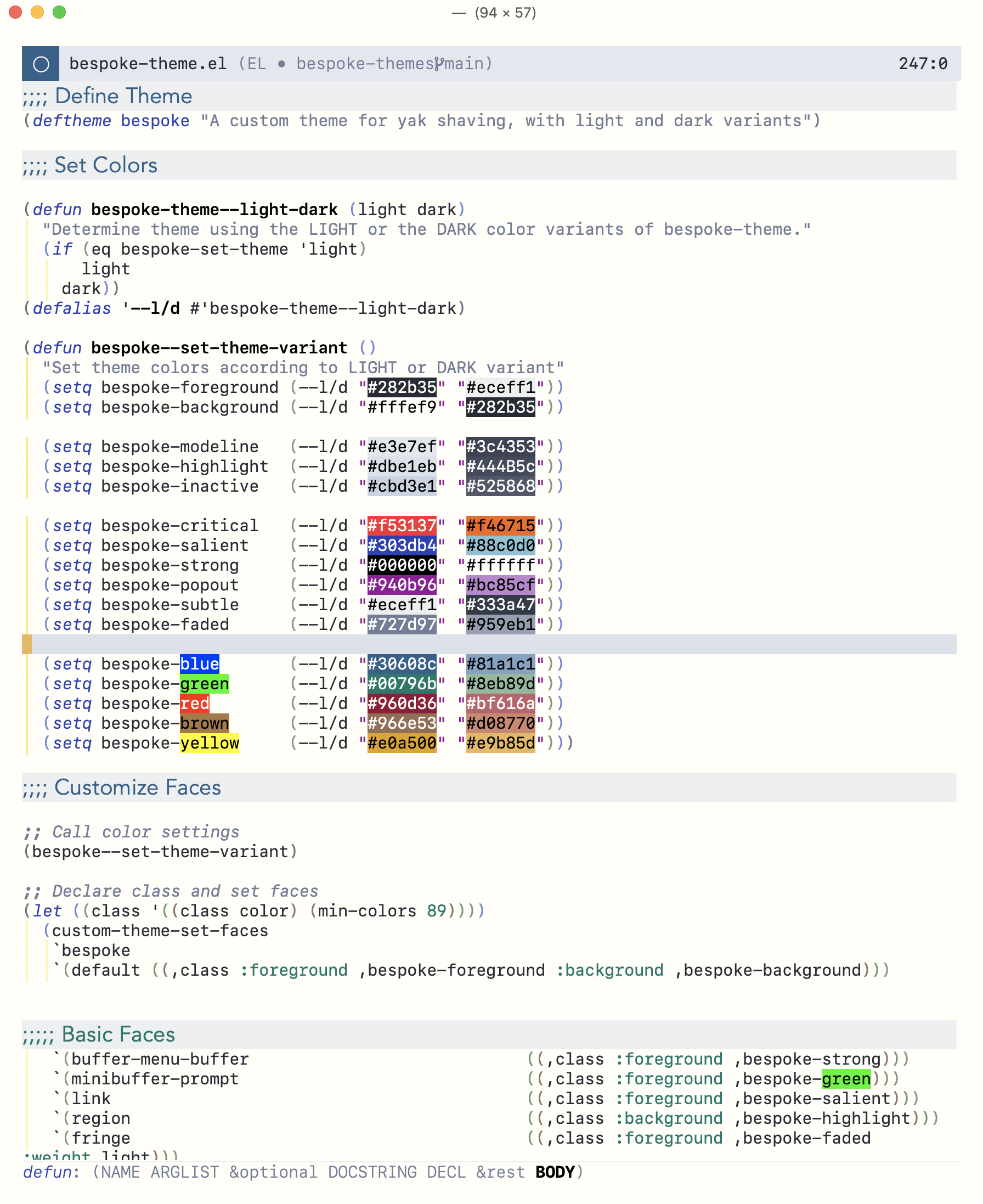Click the #fffef9 background light value
This screenshot has height=1204, width=983.
(x=402, y=407)
